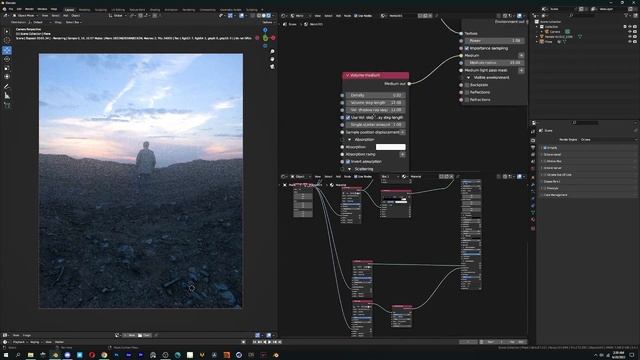Click the red X axis gizmo ball
The width and height of the screenshot is (640, 360).
click(273, 38)
